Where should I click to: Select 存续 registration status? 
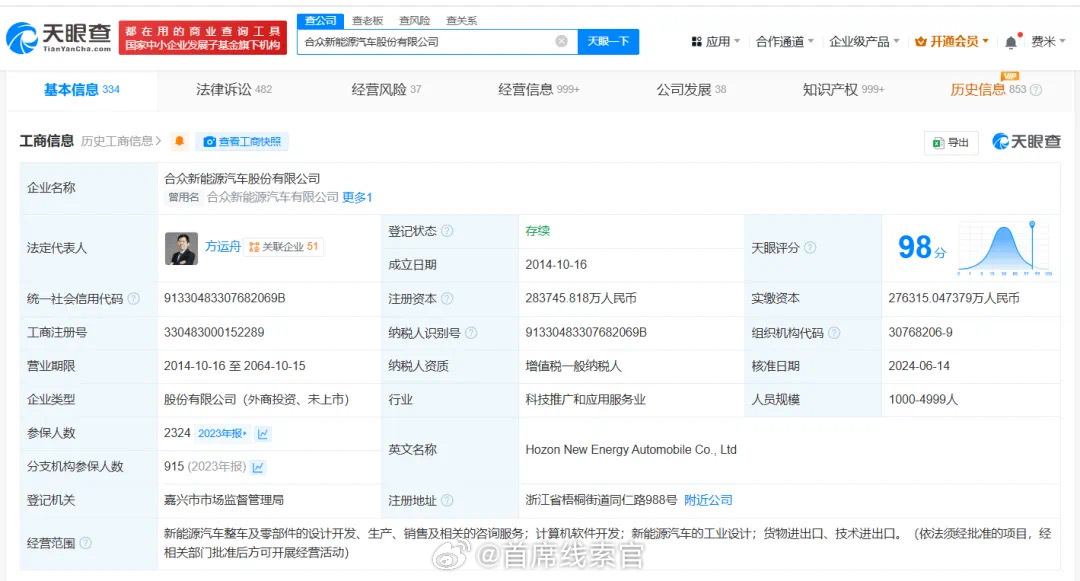(x=537, y=231)
